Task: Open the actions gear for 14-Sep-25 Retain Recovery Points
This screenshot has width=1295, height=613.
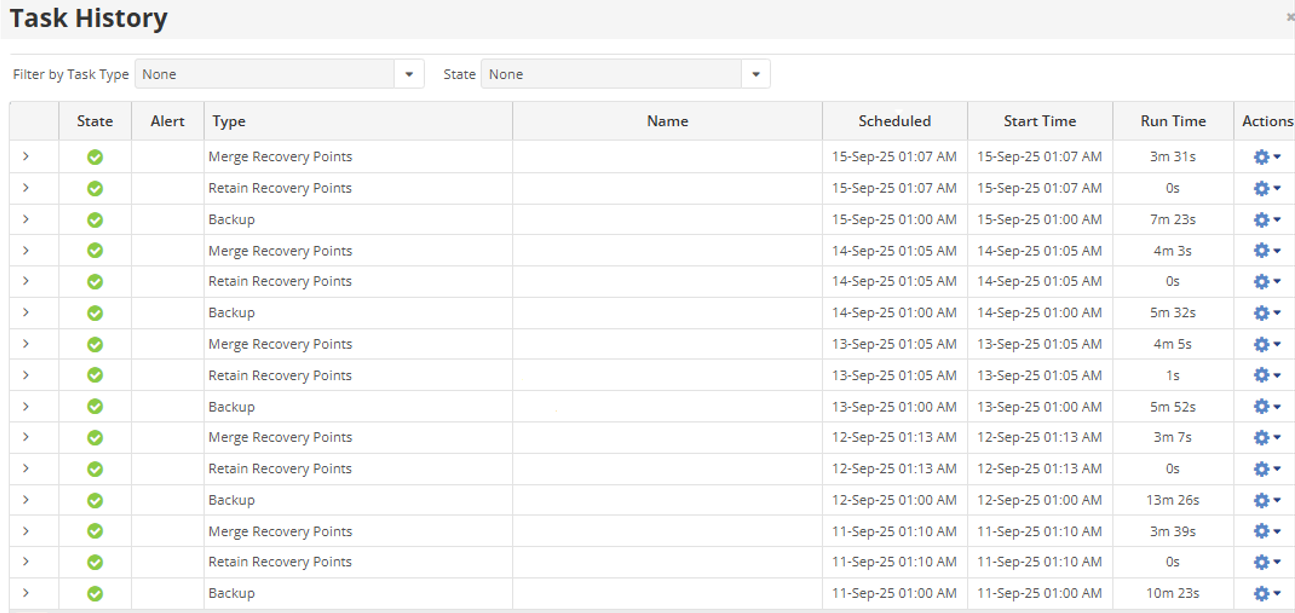Action: 1267,281
